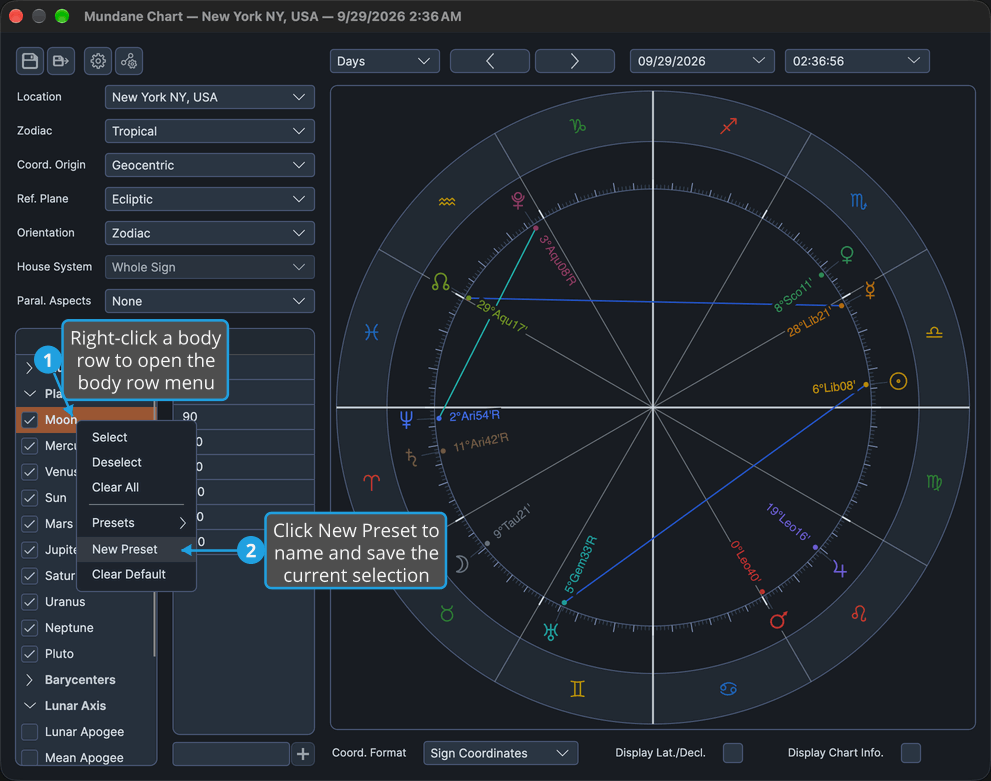This screenshot has width=991, height=781.
Task: Click the Pisces sign symbol
Action: pyautogui.click(x=372, y=332)
